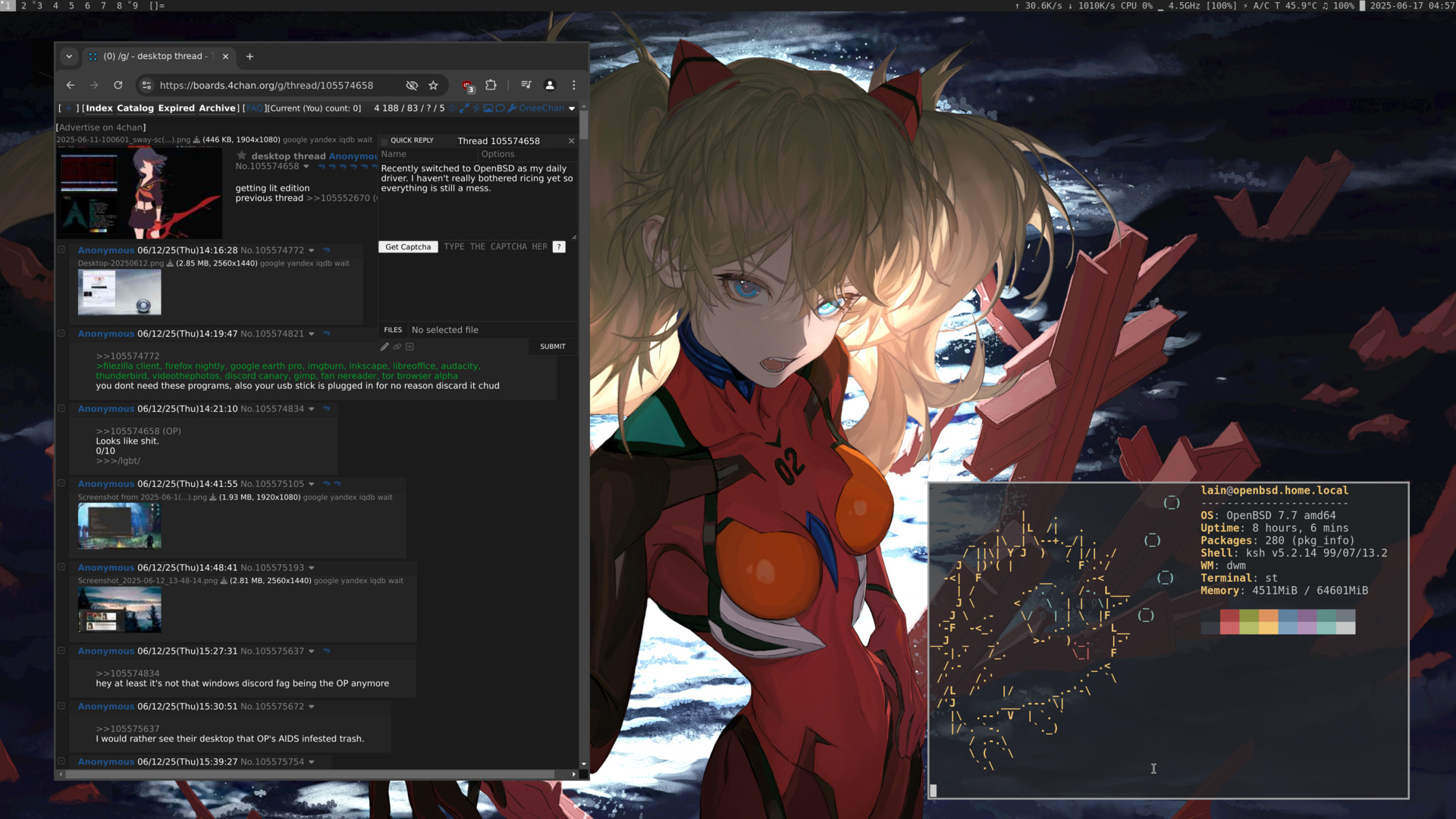
Task: Click the link icon beside the pencil
Action: click(x=397, y=347)
